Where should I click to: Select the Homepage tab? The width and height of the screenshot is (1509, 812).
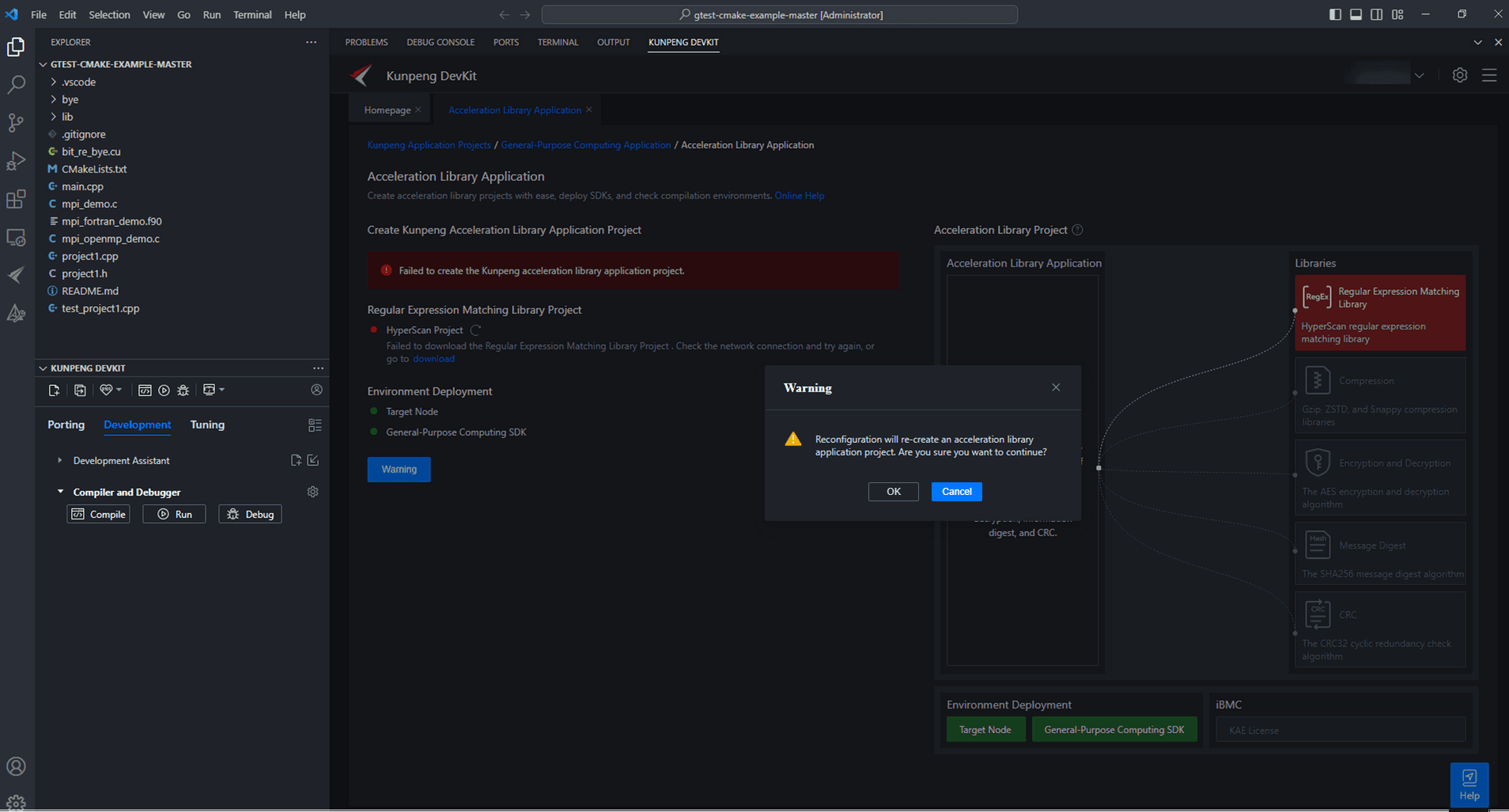387,110
